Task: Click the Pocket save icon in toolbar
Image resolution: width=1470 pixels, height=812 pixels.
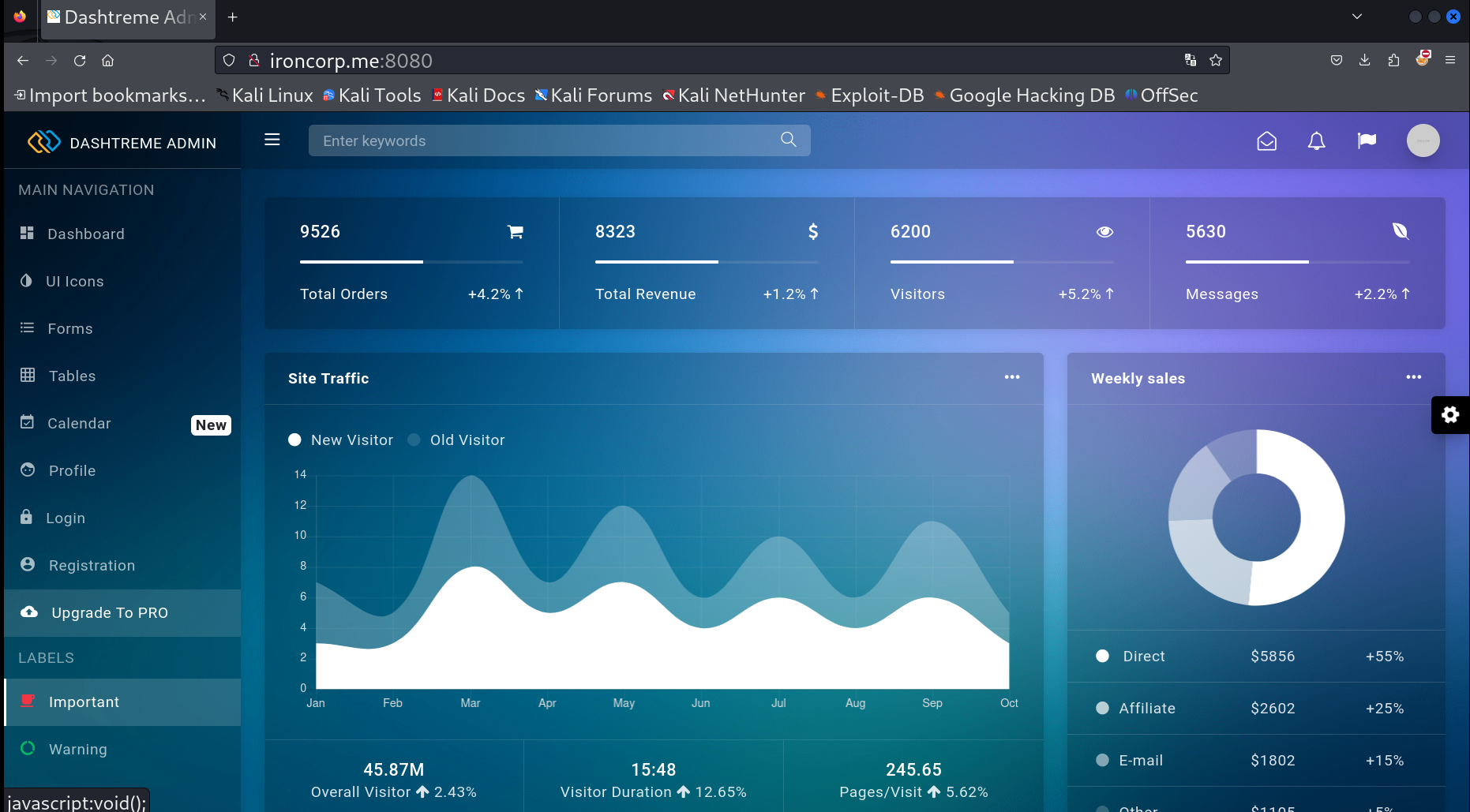Action: coord(1337,60)
